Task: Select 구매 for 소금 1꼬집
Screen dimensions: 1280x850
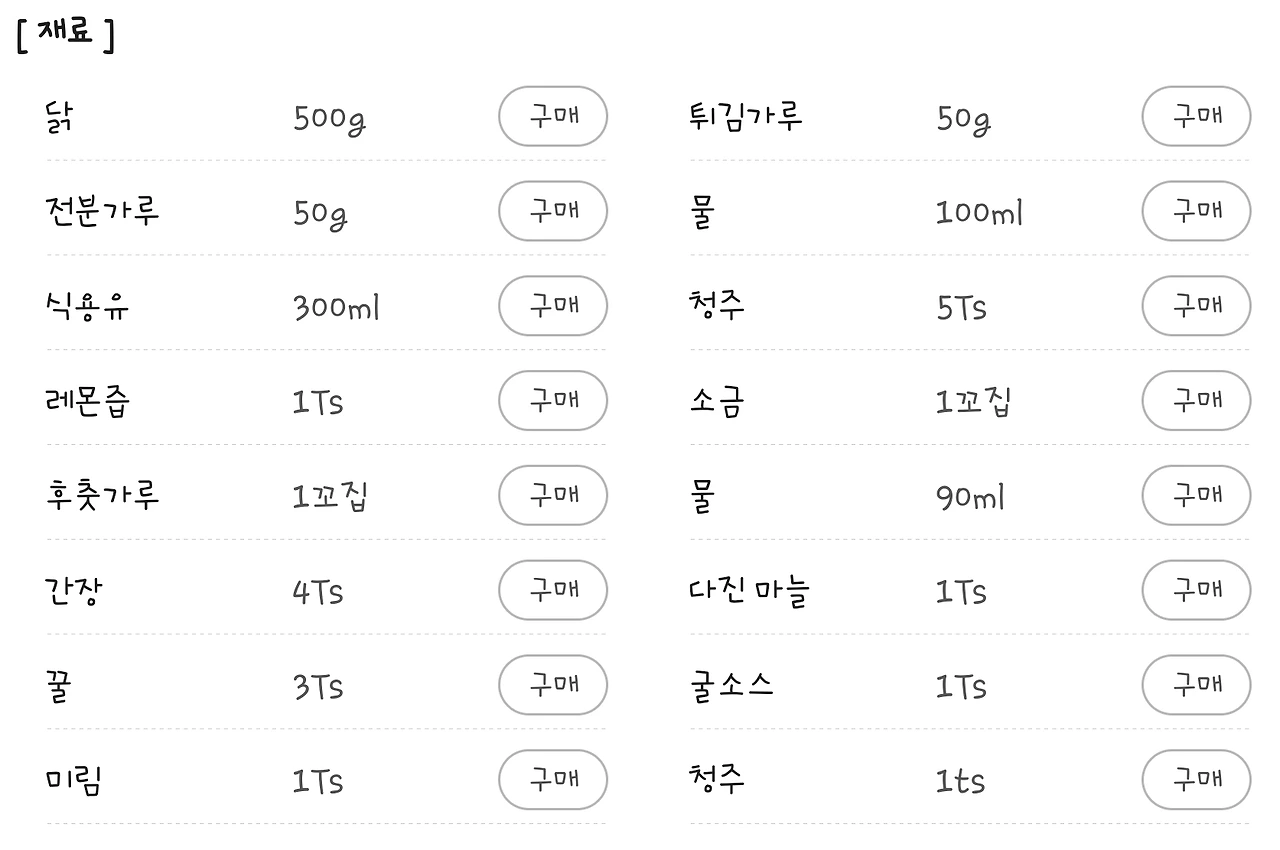Action: pyautogui.click(x=1196, y=401)
